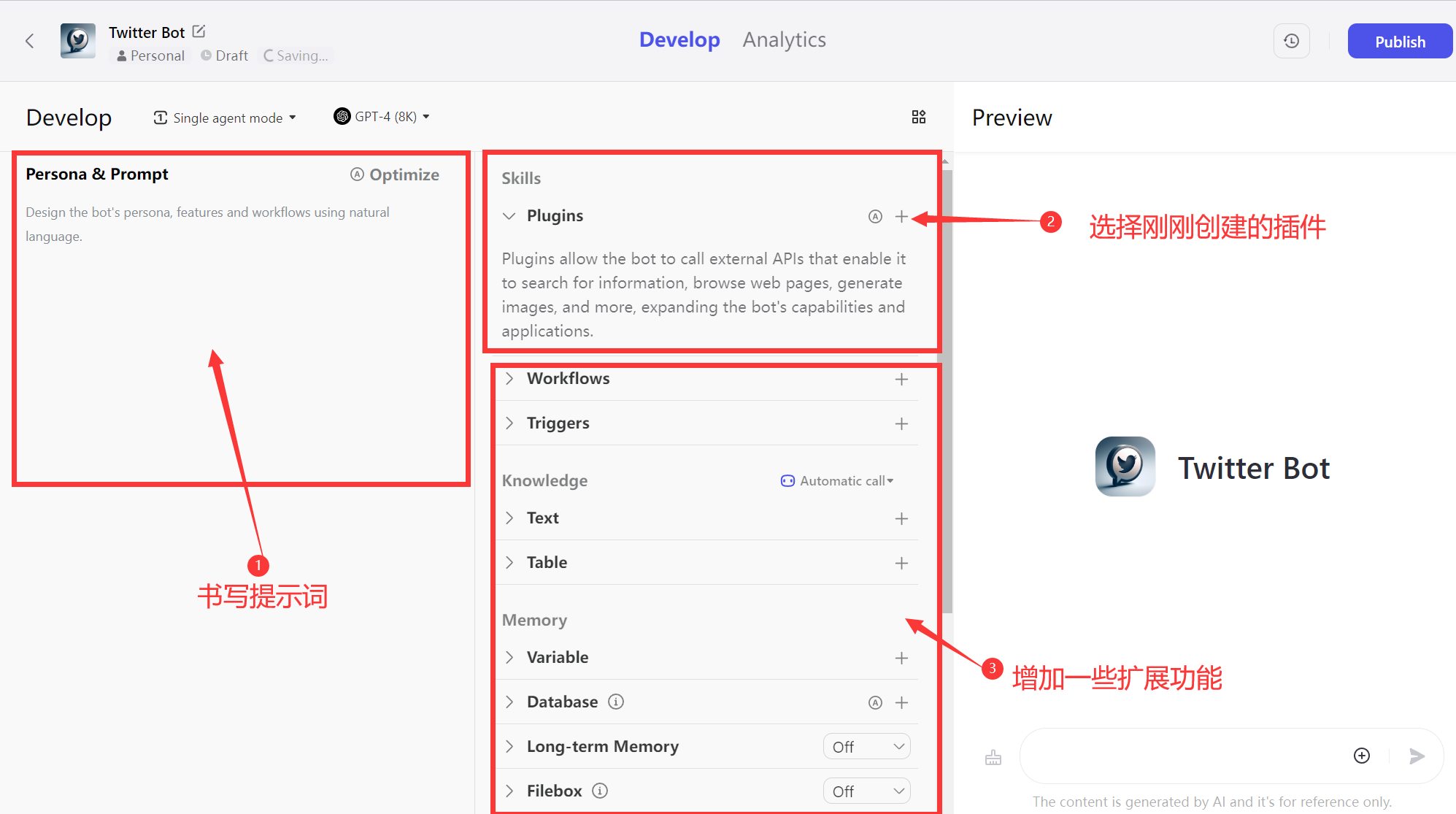Add table knowledge with the plus icon
The image size is (1456, 814).
pyautogui.click(x=901, y=563)
